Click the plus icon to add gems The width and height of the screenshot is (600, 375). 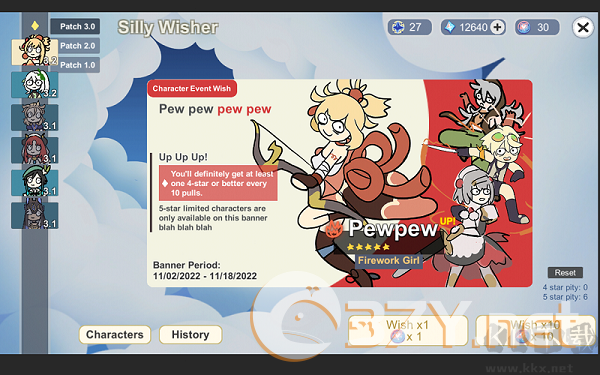click(497, 27)
